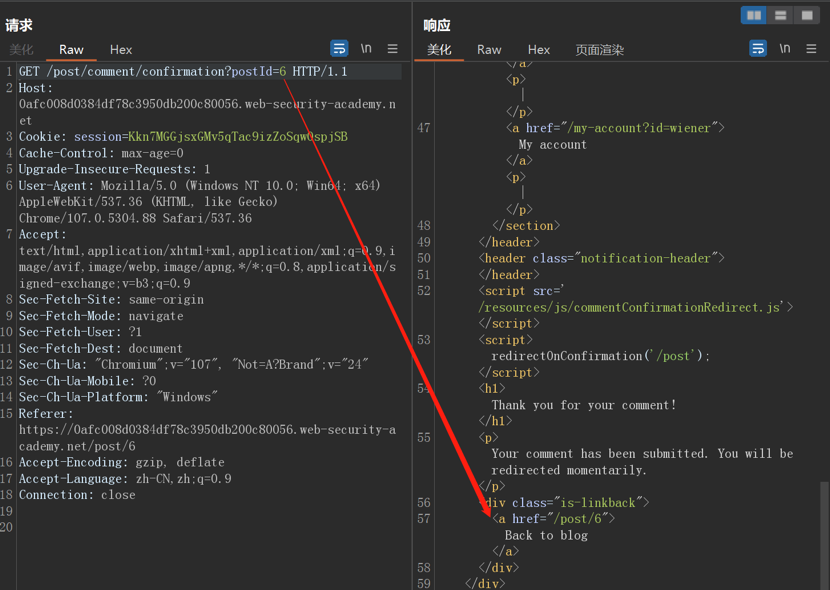Click the Accept-Encoding: gzip, deflate header
Screen dimensions: 830x590
point(122,462)
